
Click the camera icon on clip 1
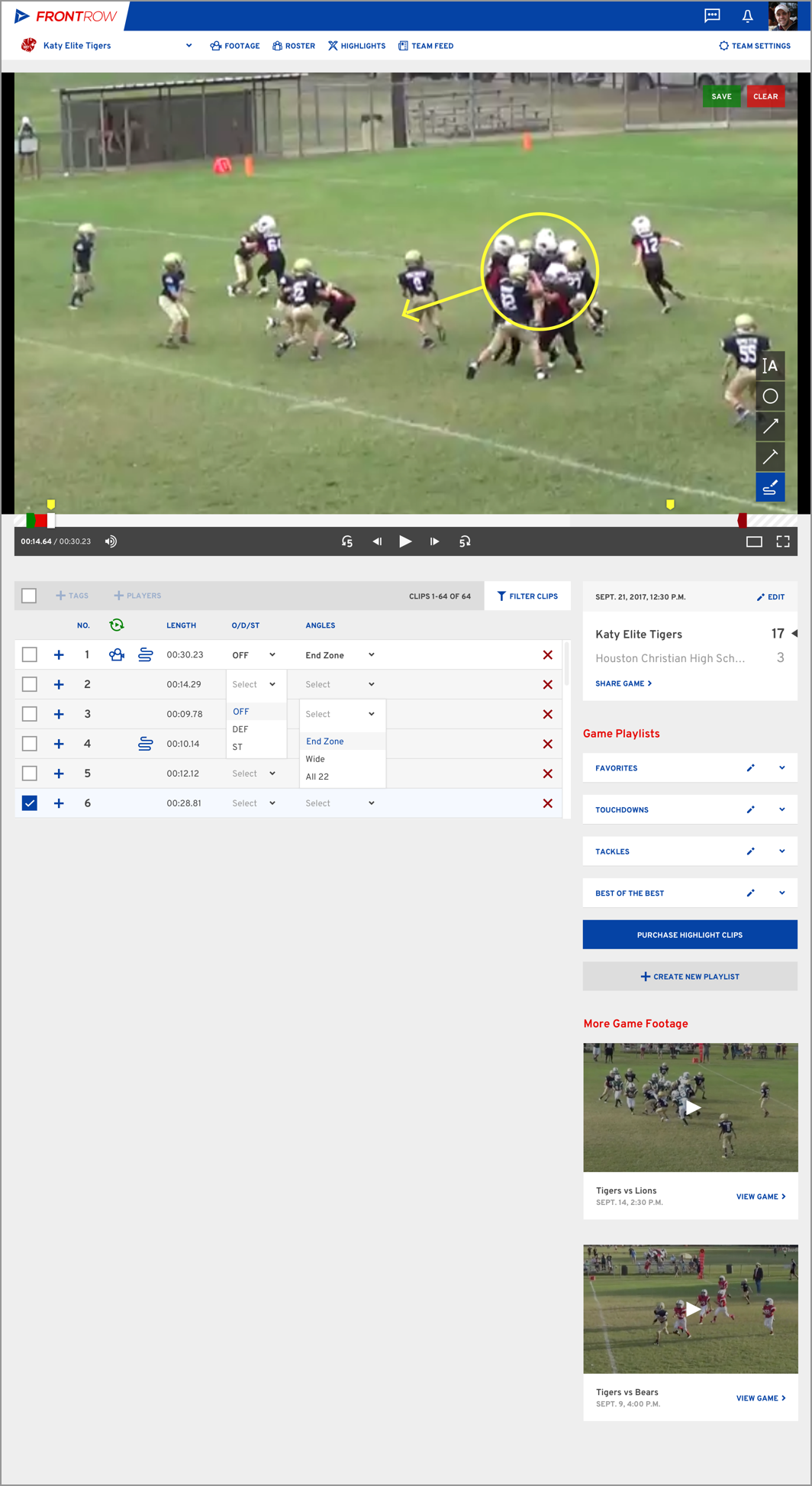click(117, 654)
